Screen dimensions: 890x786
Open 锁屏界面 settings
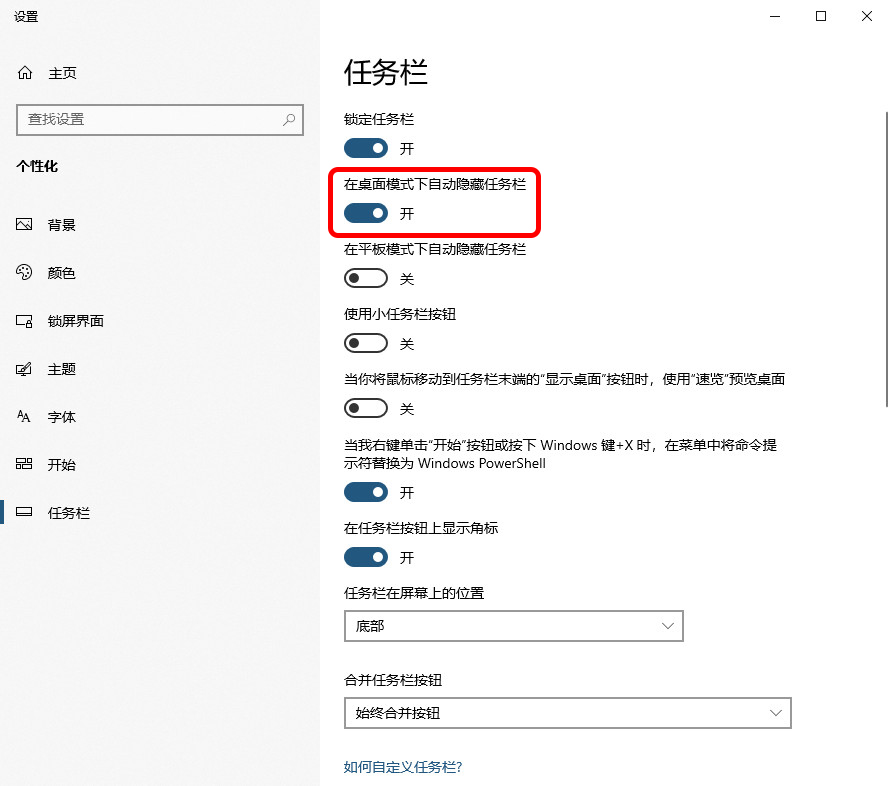pyautogui.click(x=75, y=320)
